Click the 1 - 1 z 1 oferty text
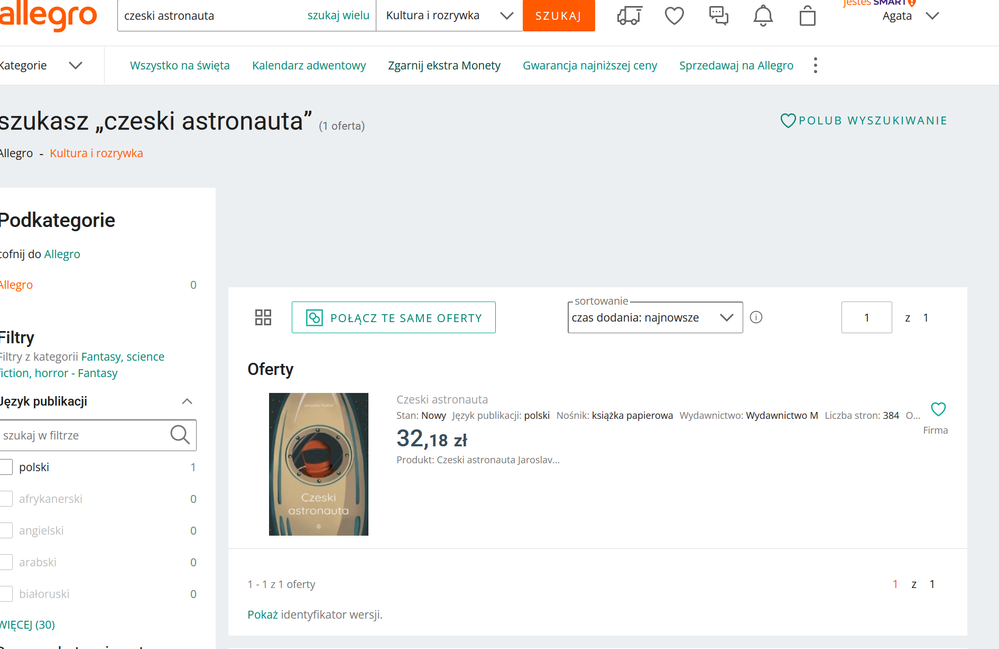Screen dimensions: 999x649 pyautogui.click(x=281, y=584)
